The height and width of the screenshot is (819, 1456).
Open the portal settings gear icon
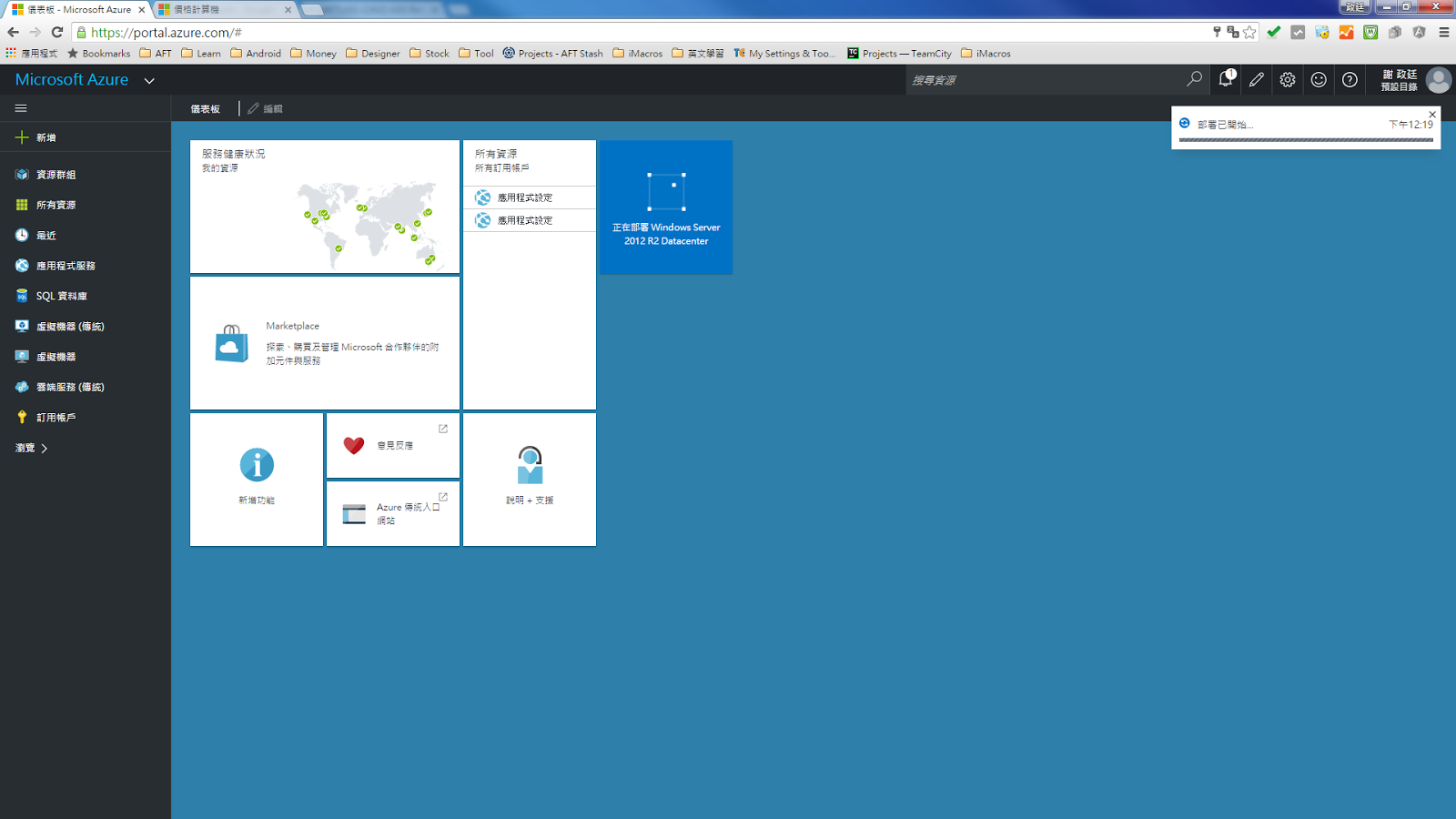(x=1288, y=80)
